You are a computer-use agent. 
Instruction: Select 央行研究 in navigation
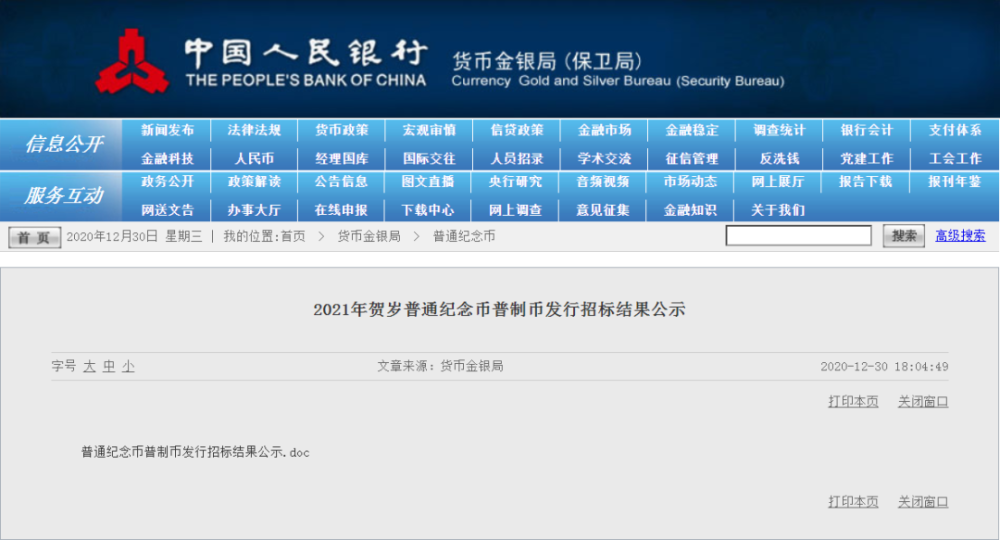click(x=515, y=181)
